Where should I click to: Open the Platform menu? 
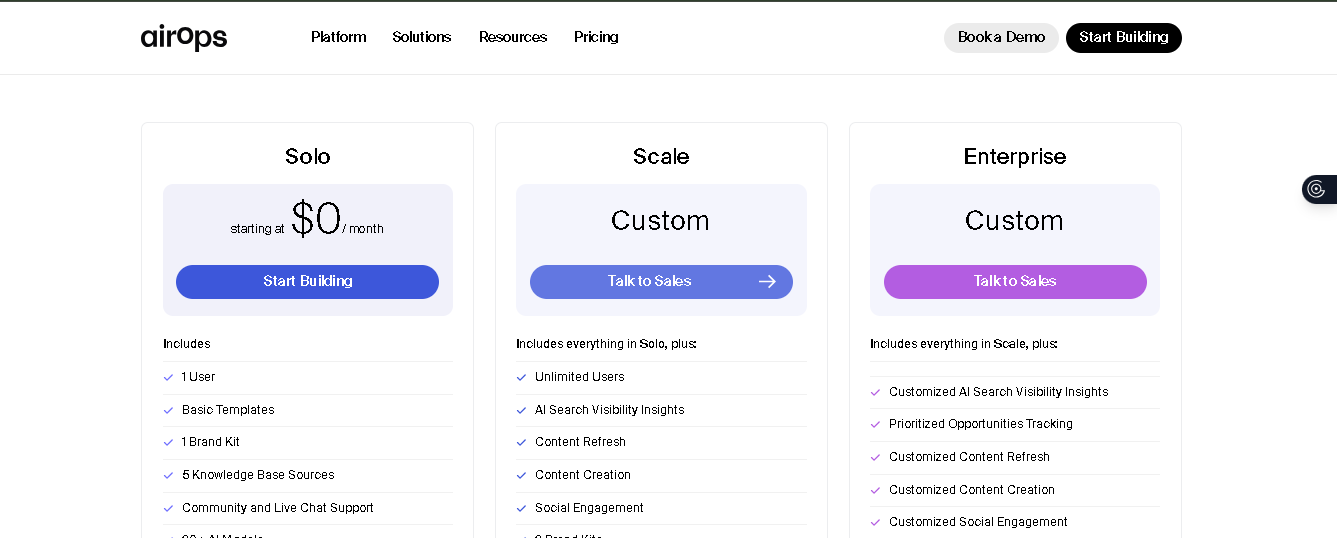coord(338,37)
